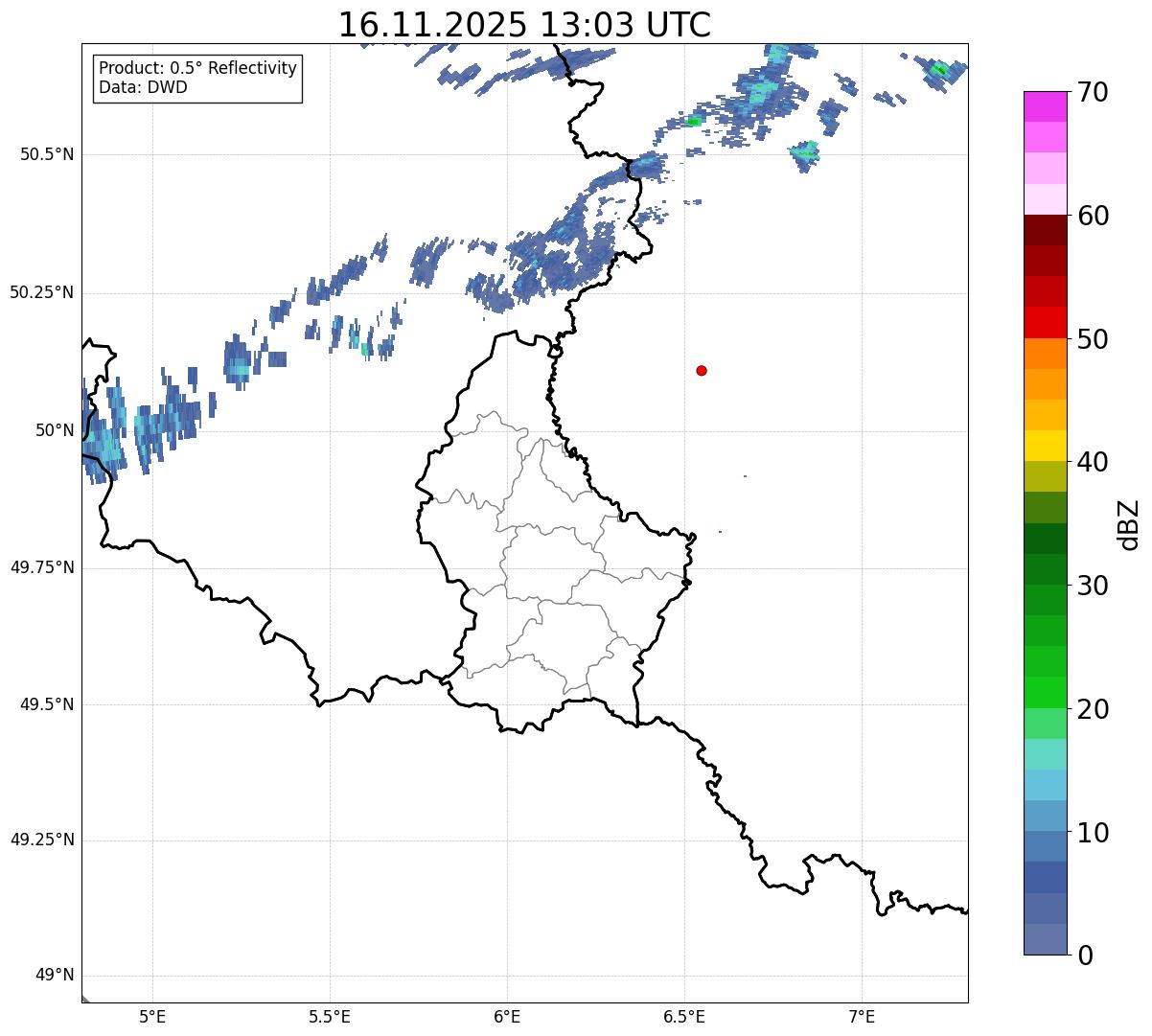Click the olive colorbar segment below 40
The height and width of the screenshot is (1036, 1152).
coord(1046,476)
